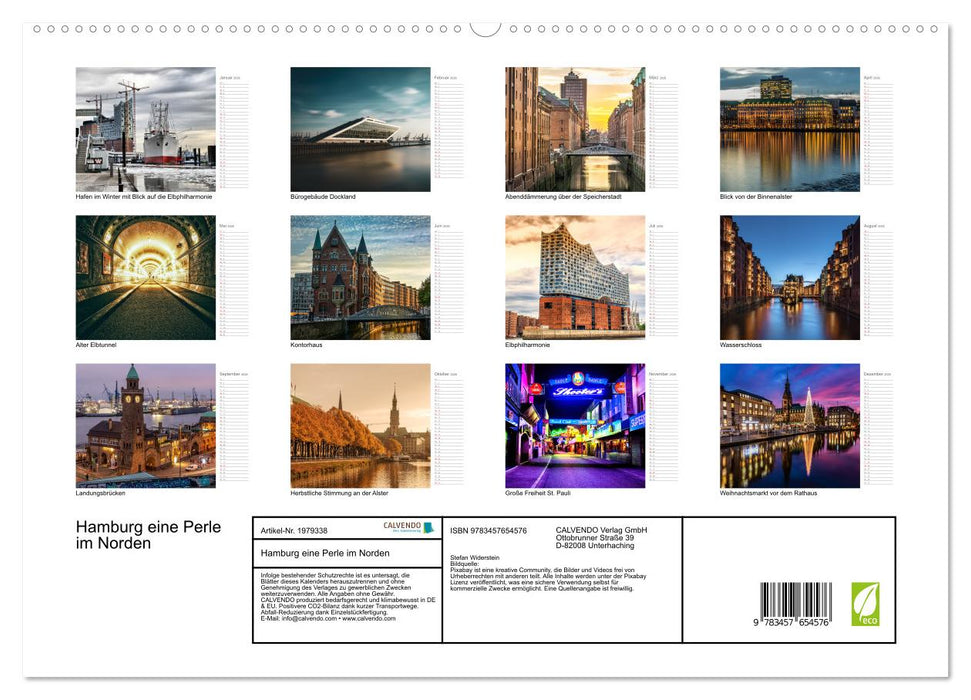Select the Alter Elbtunnel photo
The image size is (971, 700).
(x=145, y=278)
